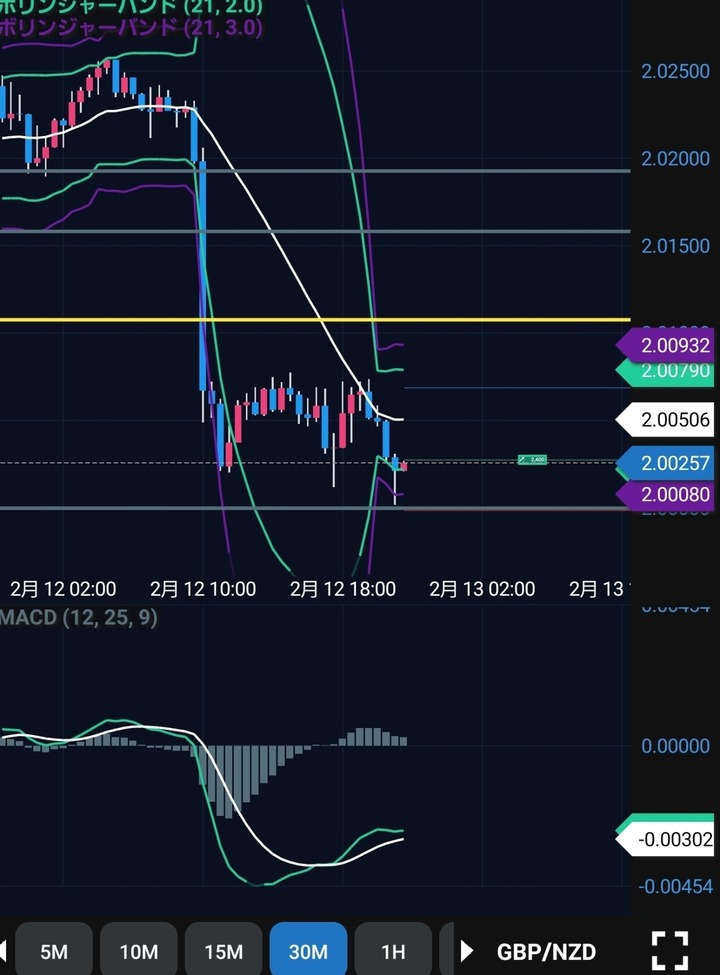Viewport: 720px width, 975px height.
Task: Tap the 2.02000 price axis label
Action: [675, 159]
